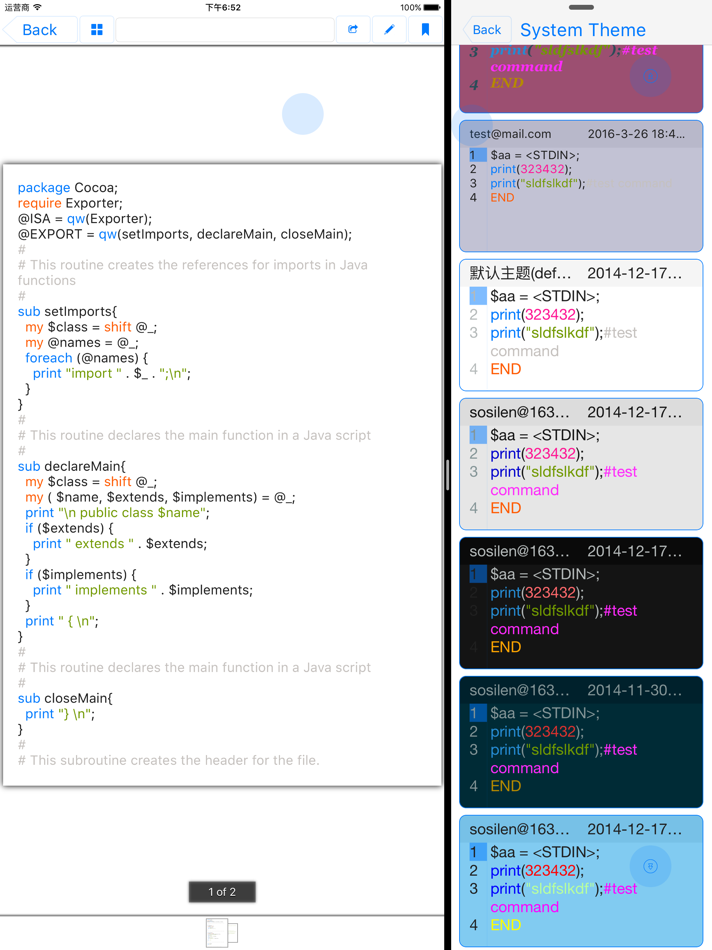Tap the 下午6:52 clock in status bar
Image resolution: width=712 pixels, height=950 pixels.
[223, 7]
